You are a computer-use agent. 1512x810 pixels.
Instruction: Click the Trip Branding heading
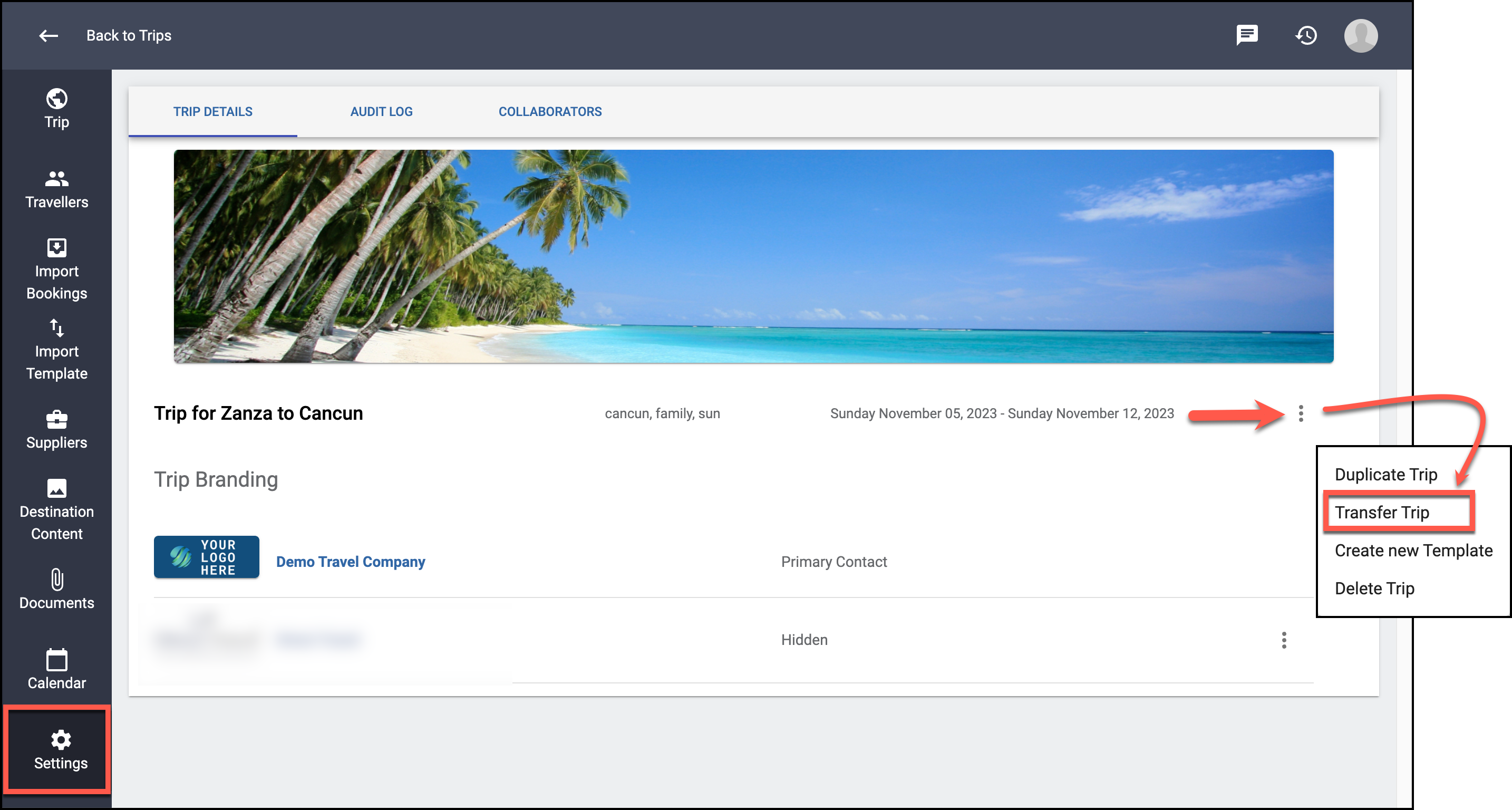click(x=216, y=479)
